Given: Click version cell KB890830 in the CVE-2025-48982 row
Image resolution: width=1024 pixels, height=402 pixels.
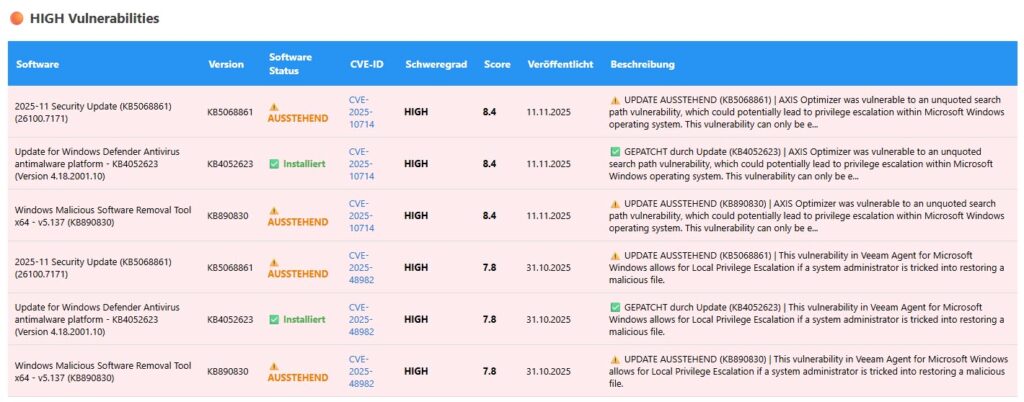Looking at the screenshot, I should coord(228,371).
